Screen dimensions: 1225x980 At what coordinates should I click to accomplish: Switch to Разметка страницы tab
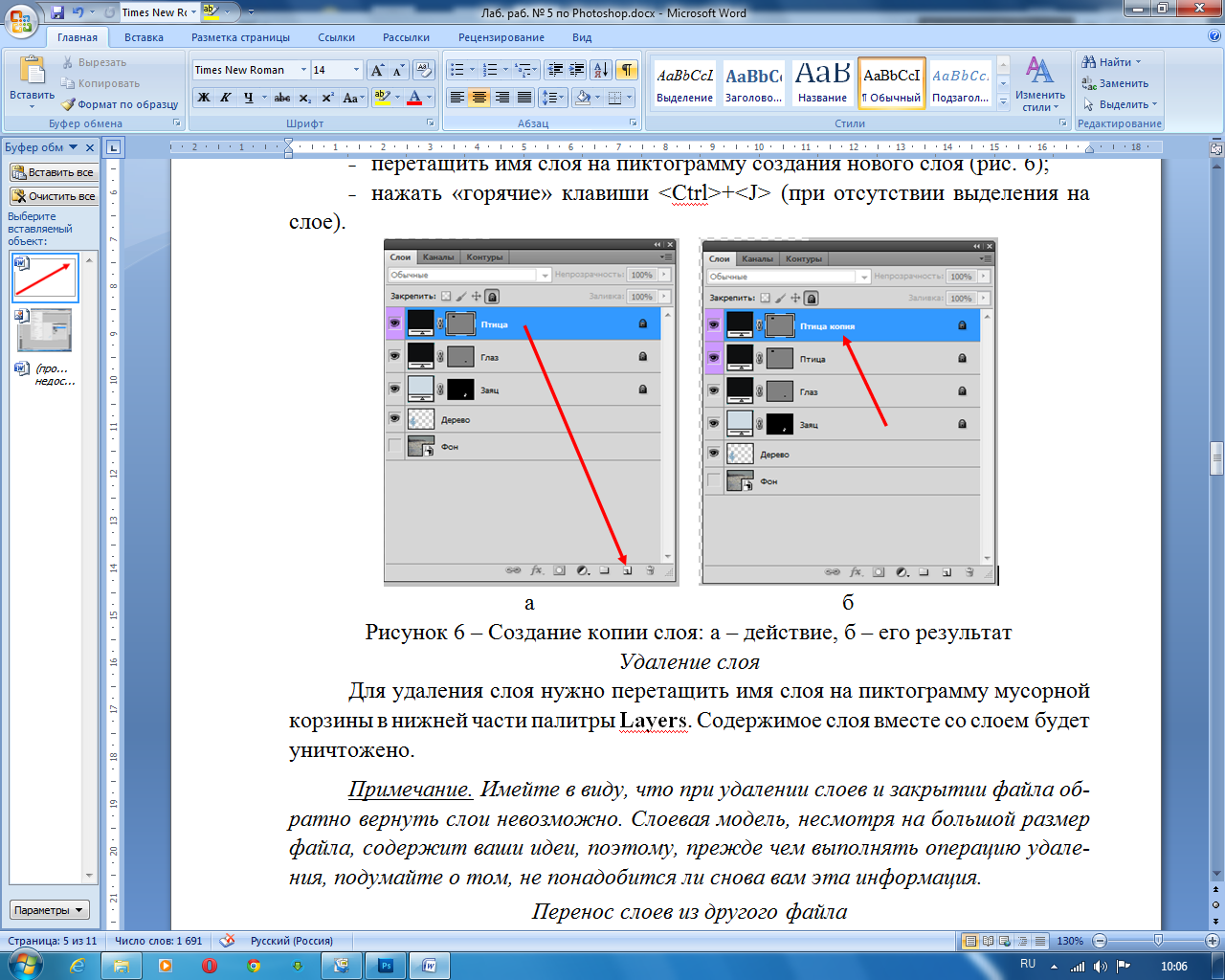pyautogui.click(x=240, y=37)
